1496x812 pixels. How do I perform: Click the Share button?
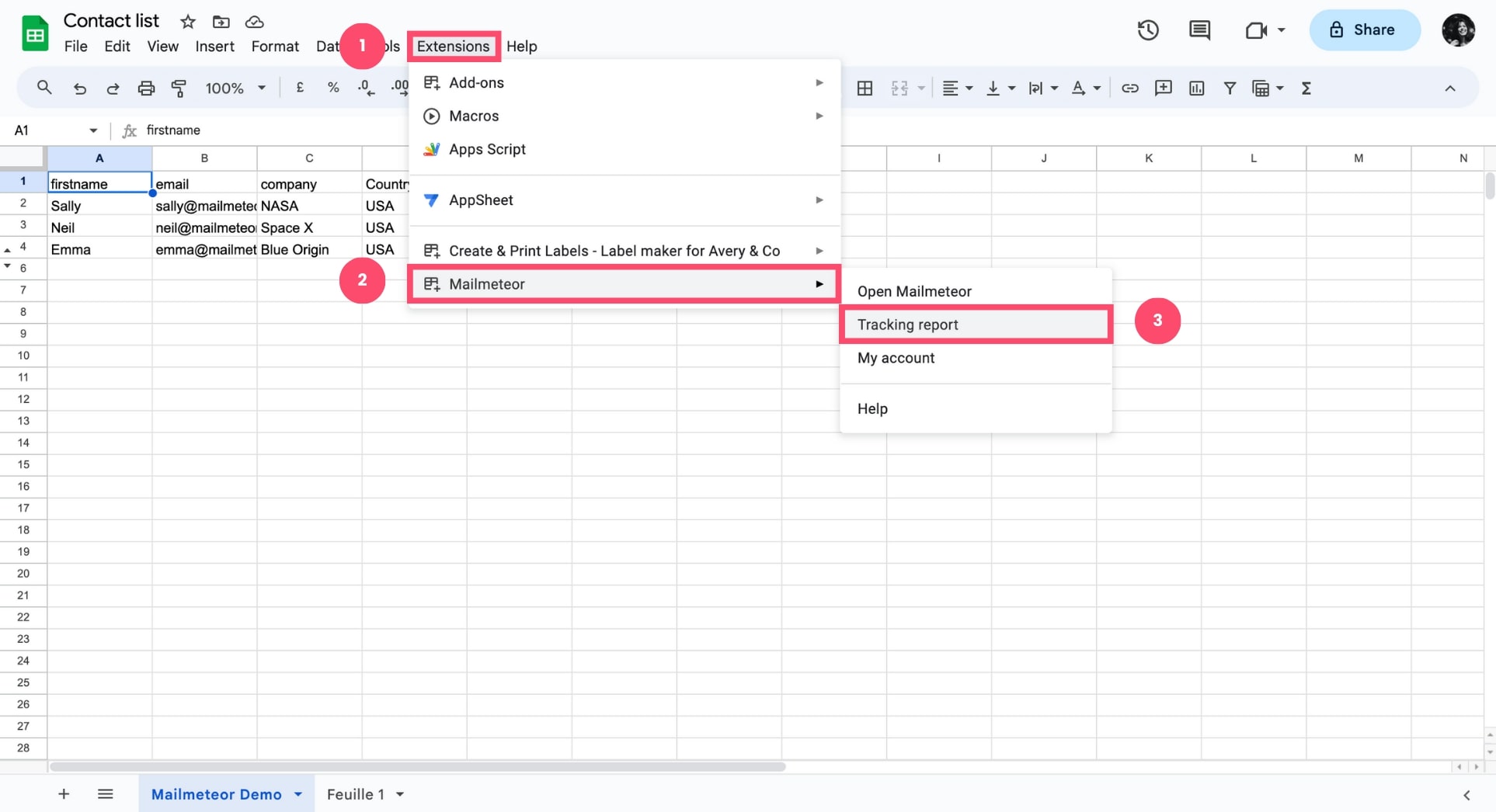1365,30
